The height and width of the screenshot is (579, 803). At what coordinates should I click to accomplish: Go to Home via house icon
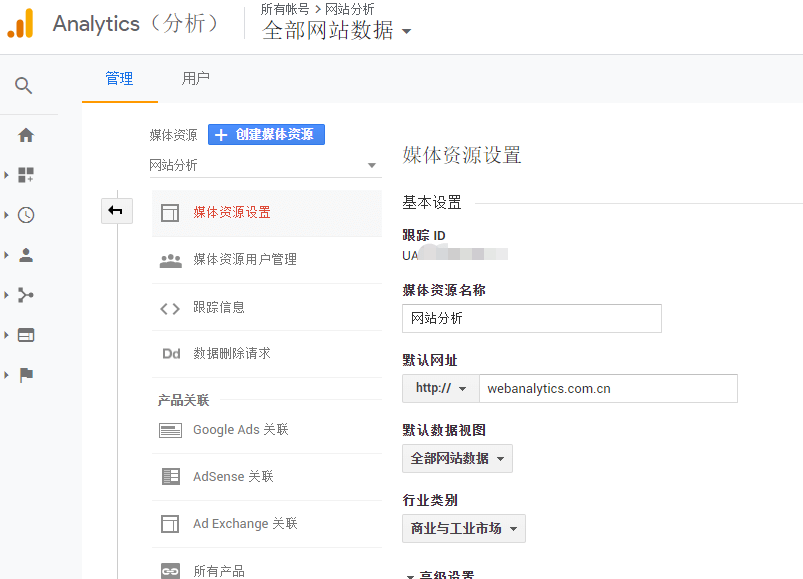click(x=26, y=135)
